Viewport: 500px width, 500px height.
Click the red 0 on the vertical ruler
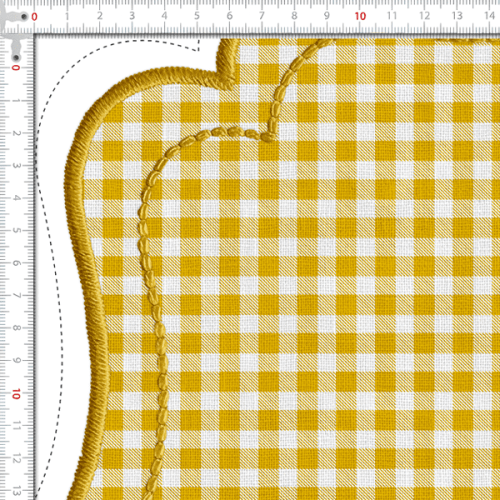(16, 68)
